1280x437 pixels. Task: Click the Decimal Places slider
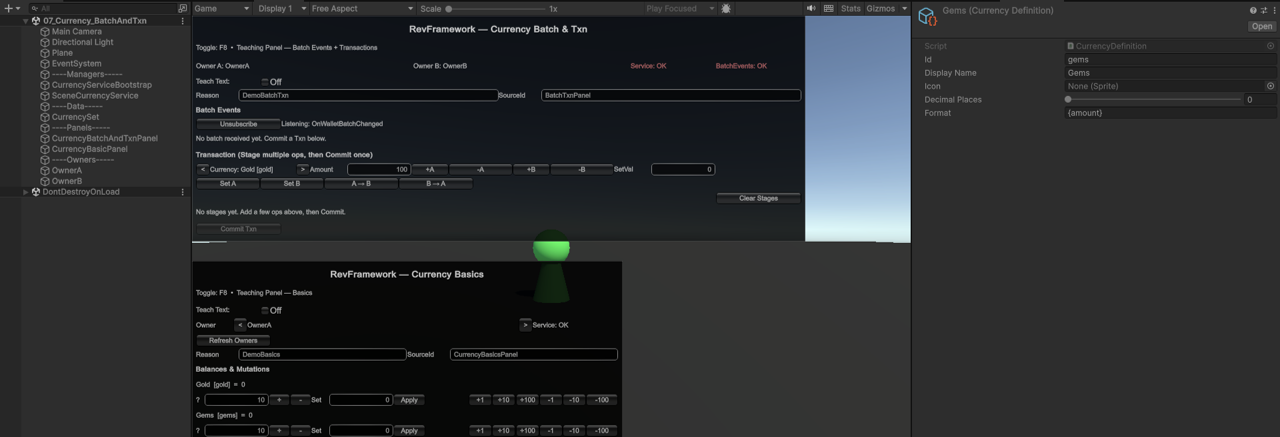coord(1150,100)
